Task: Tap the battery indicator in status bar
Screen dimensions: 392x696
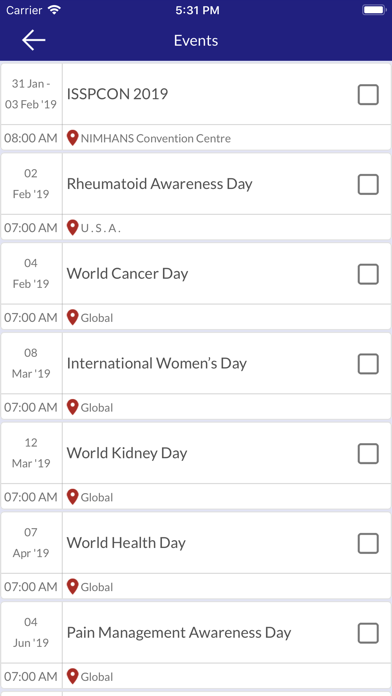Action: coord(374,10)
